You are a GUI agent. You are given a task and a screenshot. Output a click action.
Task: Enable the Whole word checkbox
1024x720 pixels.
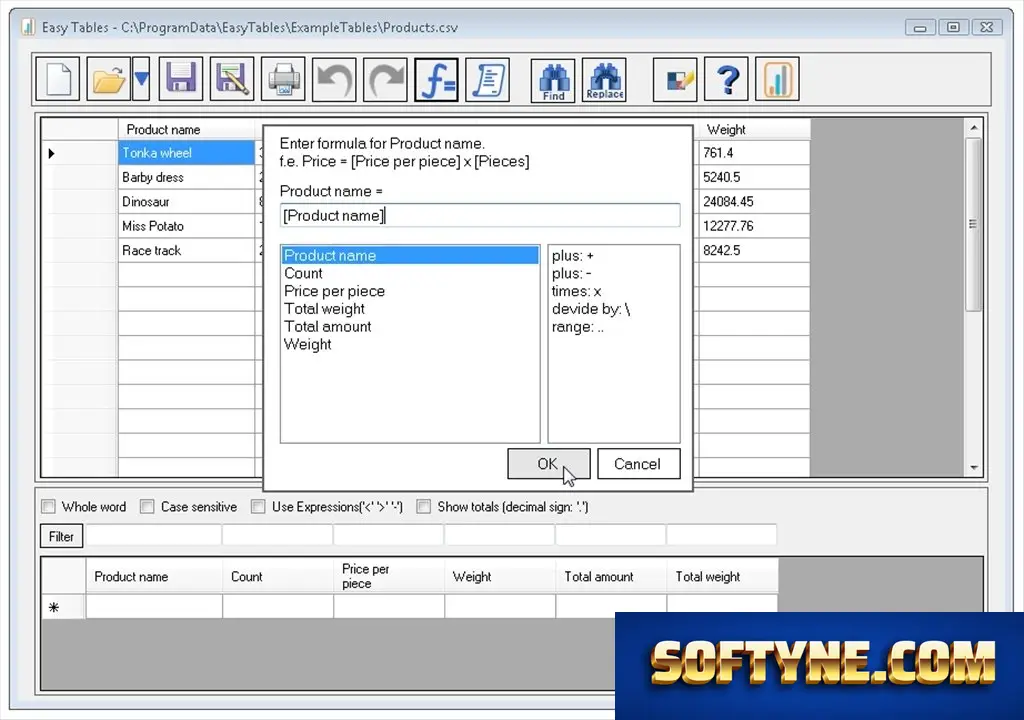coord(48,506)
